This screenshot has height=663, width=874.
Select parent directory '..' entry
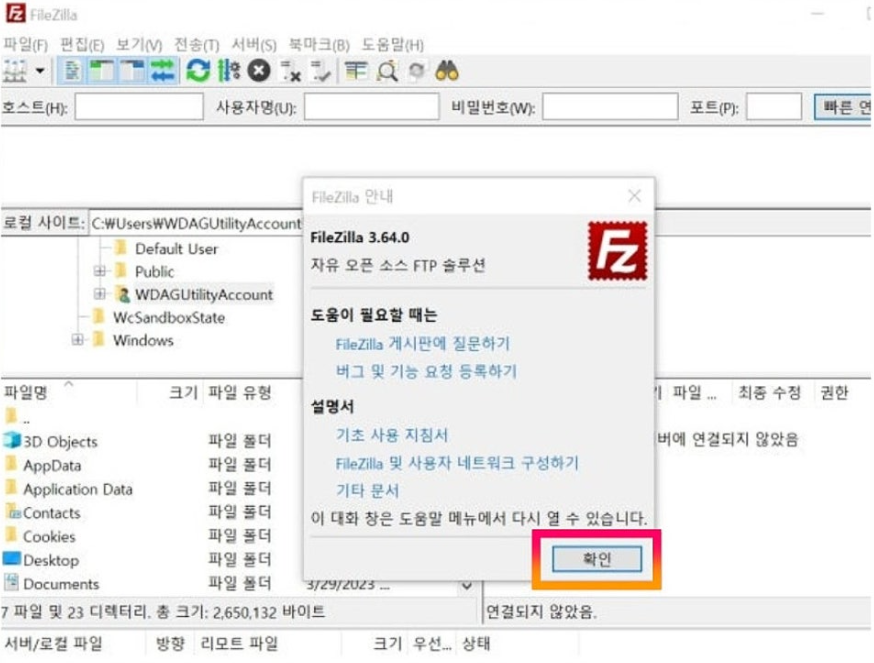tap(17, 417)
